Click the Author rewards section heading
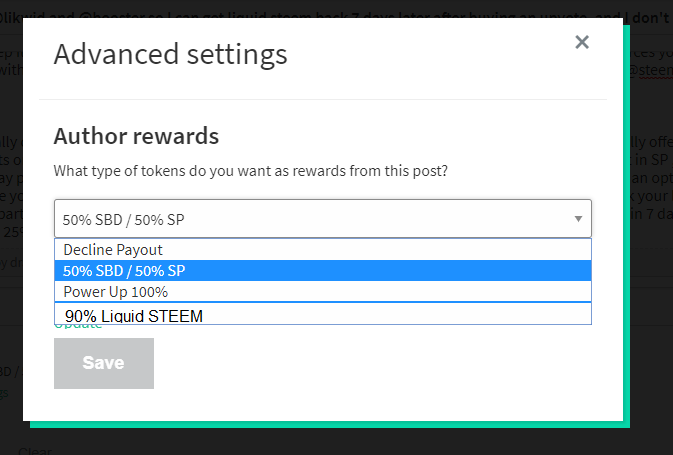Image resolution: width=673 pixels, height=455 pixels. [x=136, y=136]
